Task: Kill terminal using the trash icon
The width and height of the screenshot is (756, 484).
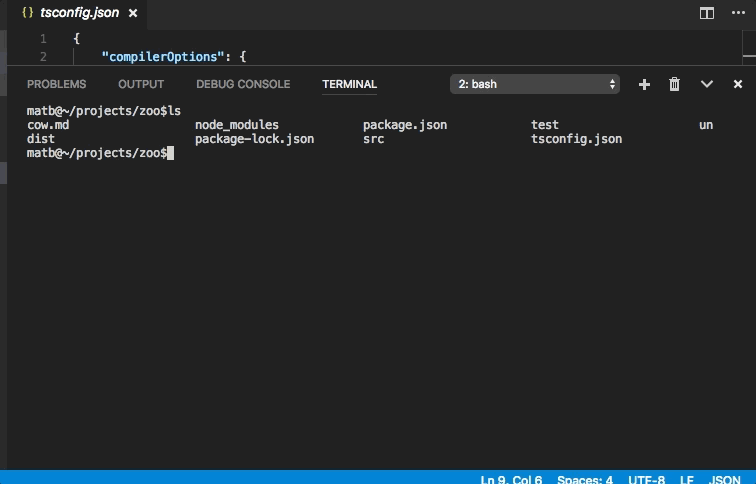Action: (675, 84)
